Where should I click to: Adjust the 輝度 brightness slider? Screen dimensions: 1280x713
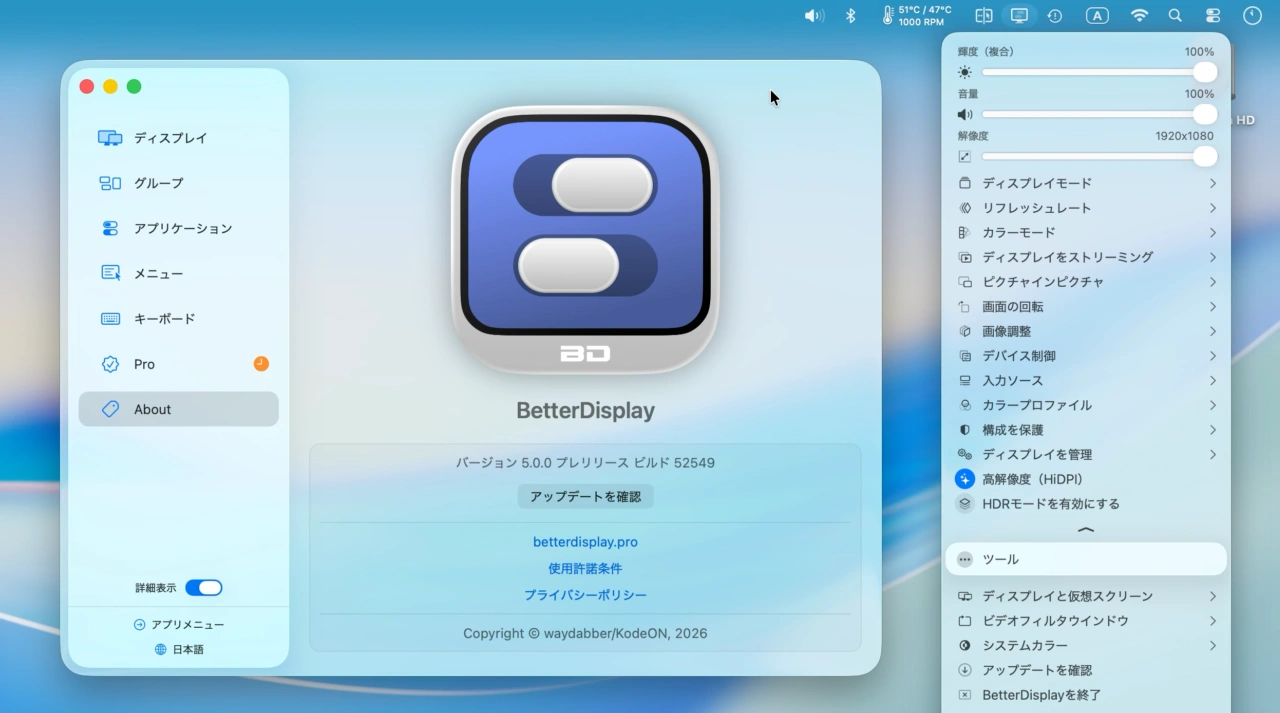click(x=1098, y=72)
